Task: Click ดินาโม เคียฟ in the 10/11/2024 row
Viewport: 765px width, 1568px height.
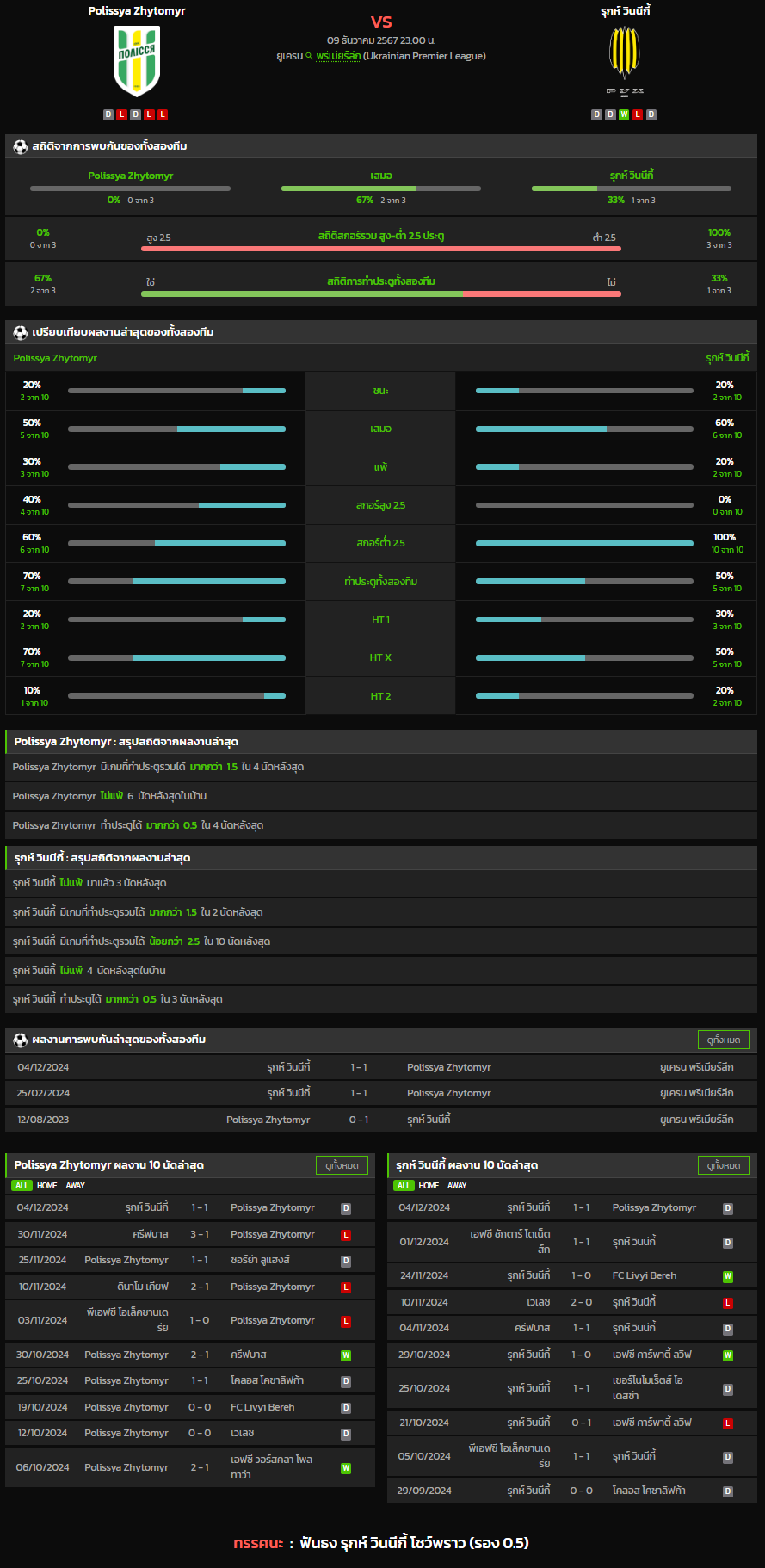Action: point(143,1287)
